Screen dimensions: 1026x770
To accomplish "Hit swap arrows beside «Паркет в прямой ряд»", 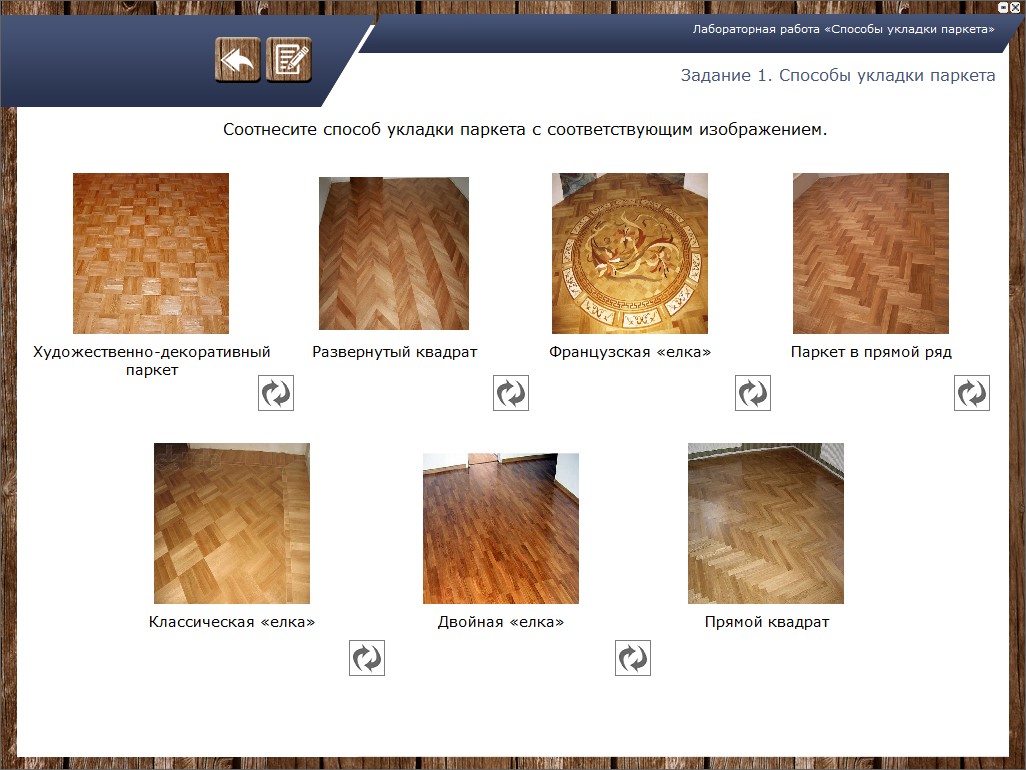I will point(972,393).
